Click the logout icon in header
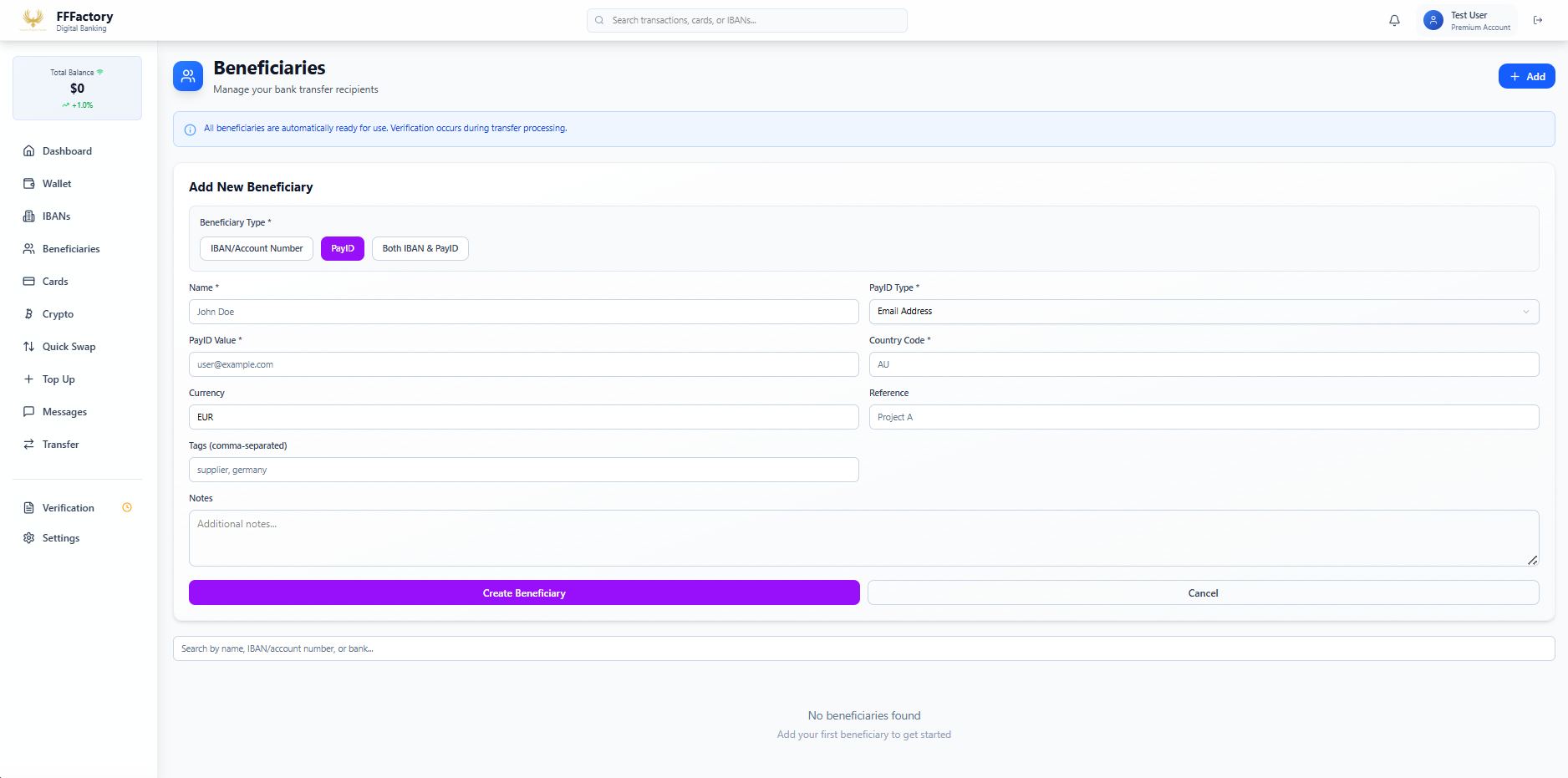The image size is (1568, 778). (x=1538, y=20)
